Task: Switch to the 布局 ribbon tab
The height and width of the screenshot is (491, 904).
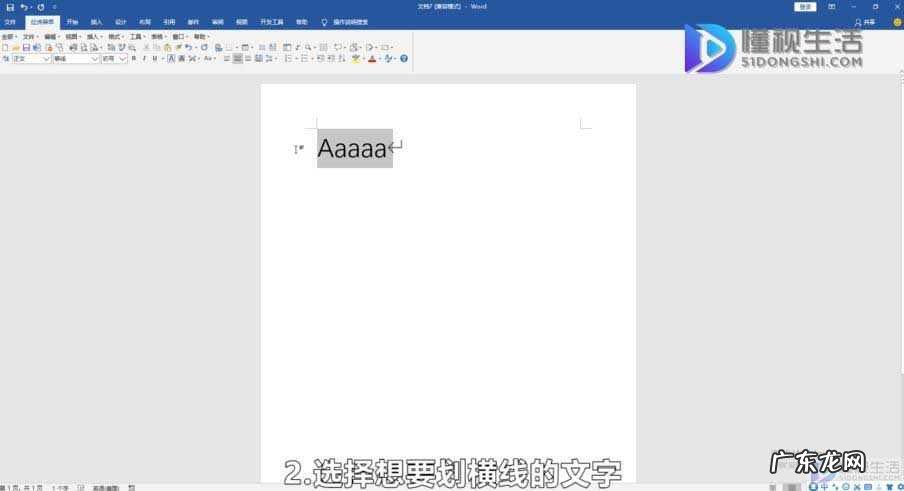Action: pyautogui.click(x=145, y=22)
